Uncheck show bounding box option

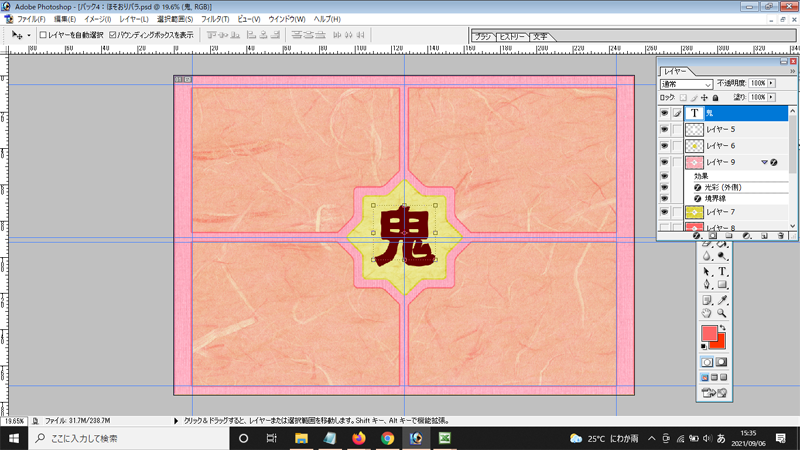point(112,35)
